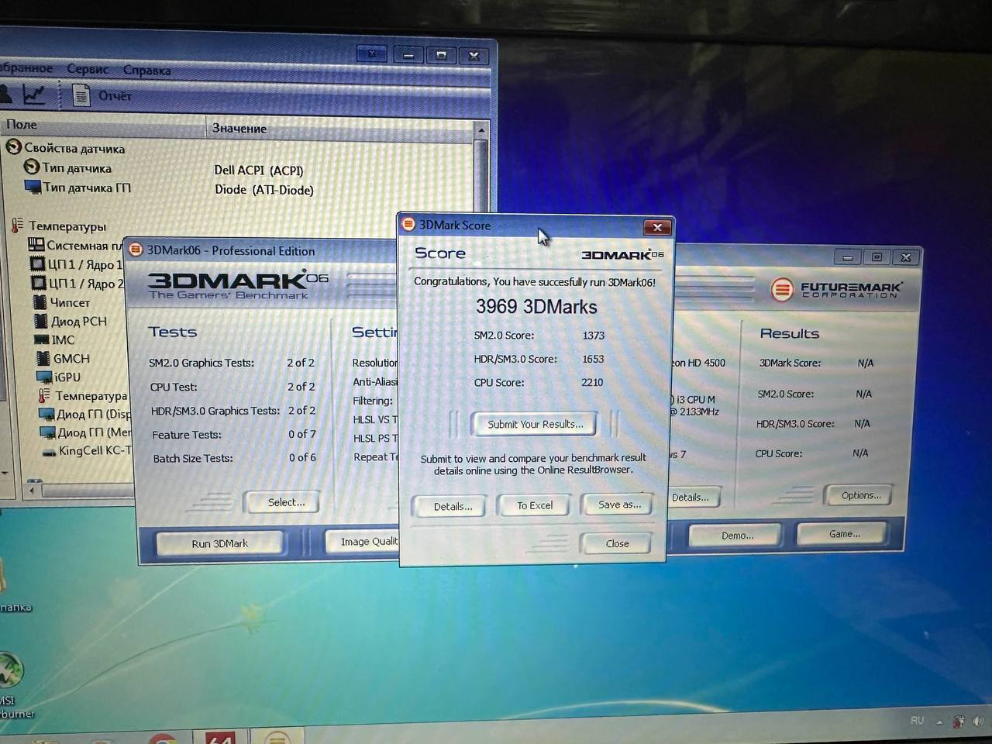This screenshot has width=992, height=744.
Task: Click Run 3DMark in the 3DMark06 window
Action: coord(220,543)
